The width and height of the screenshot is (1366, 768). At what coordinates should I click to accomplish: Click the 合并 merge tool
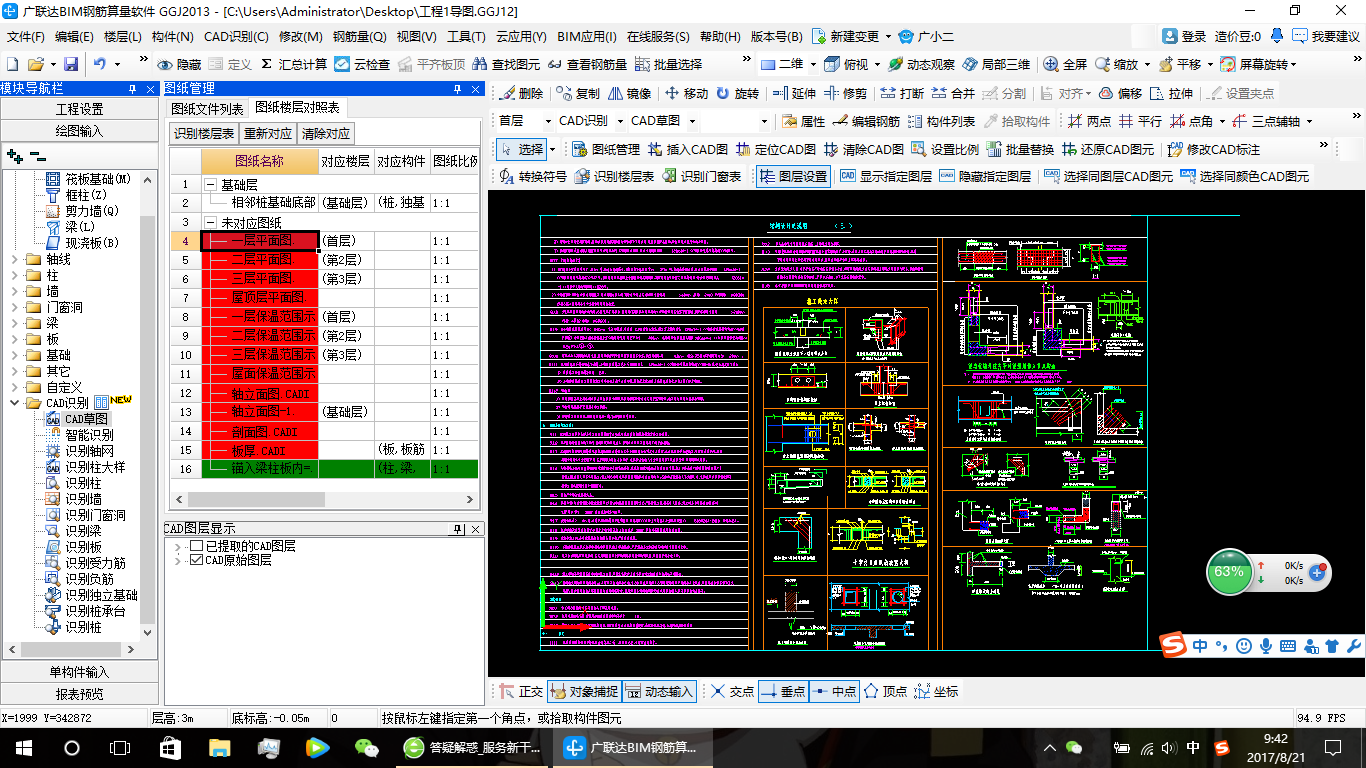(952, 93)
